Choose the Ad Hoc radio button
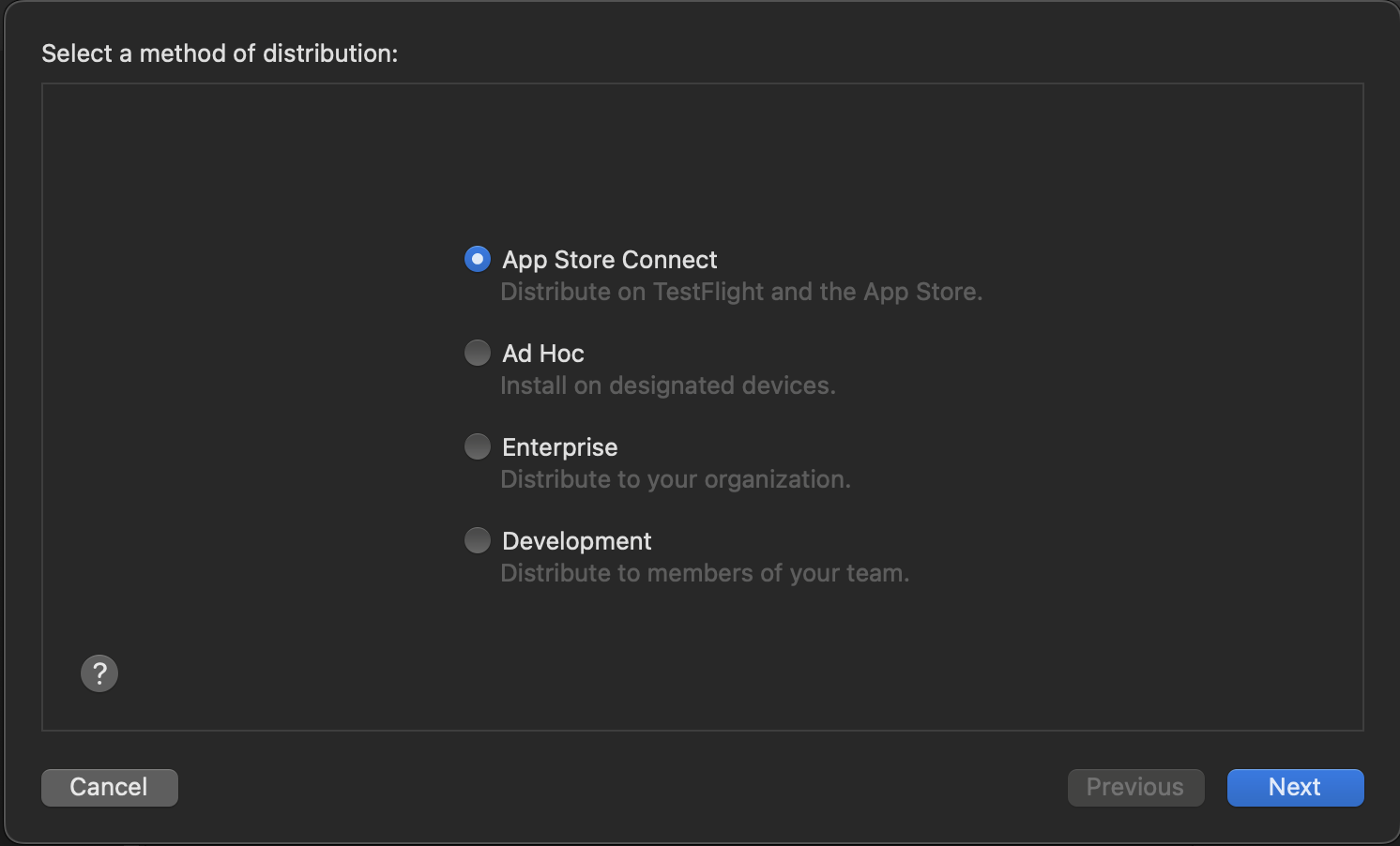The width and height of the screenshot is (1400, 846). (478, 353)
